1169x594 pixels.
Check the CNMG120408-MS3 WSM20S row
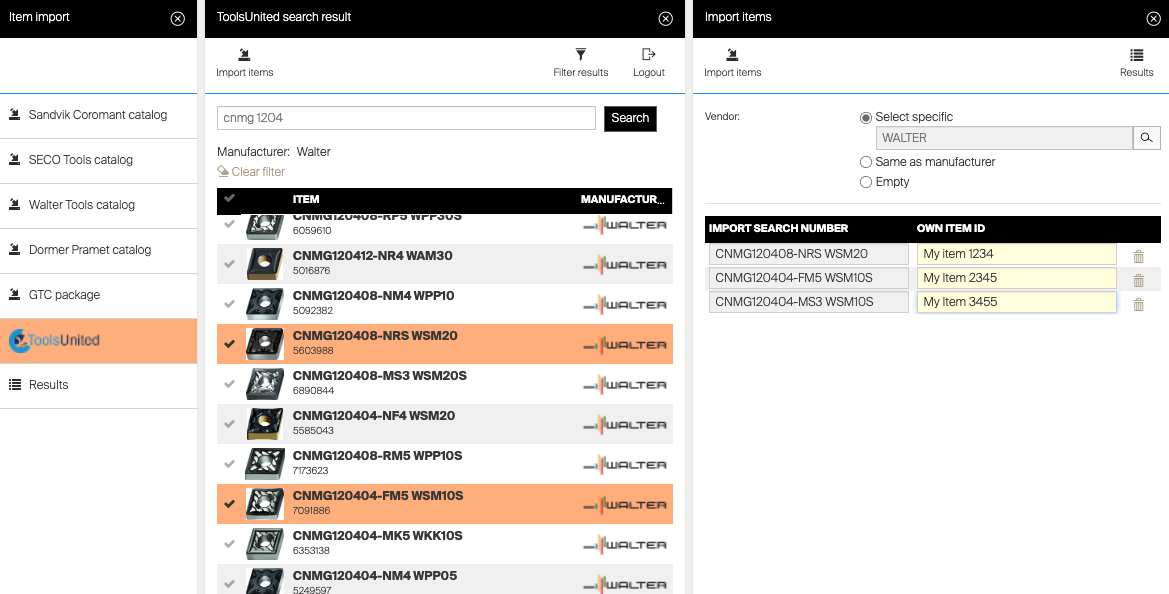click(x=230, y=384)
